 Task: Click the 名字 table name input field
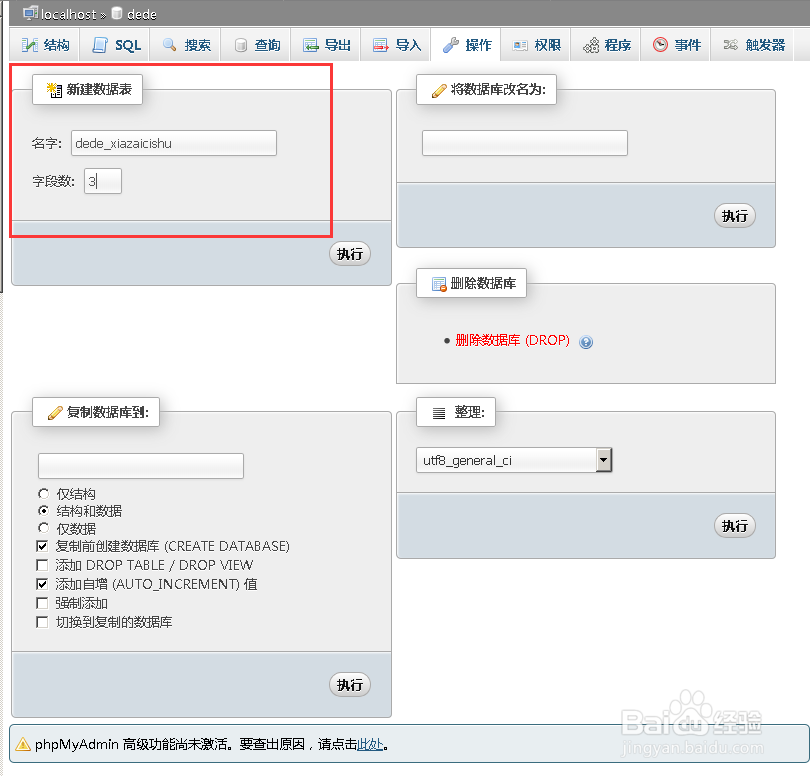click(x=173, y=143)
